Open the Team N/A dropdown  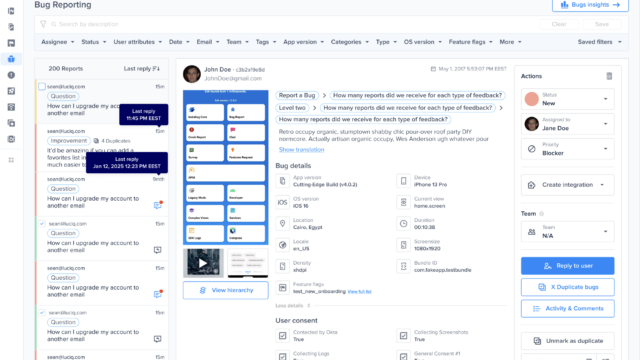click(567, 232)
